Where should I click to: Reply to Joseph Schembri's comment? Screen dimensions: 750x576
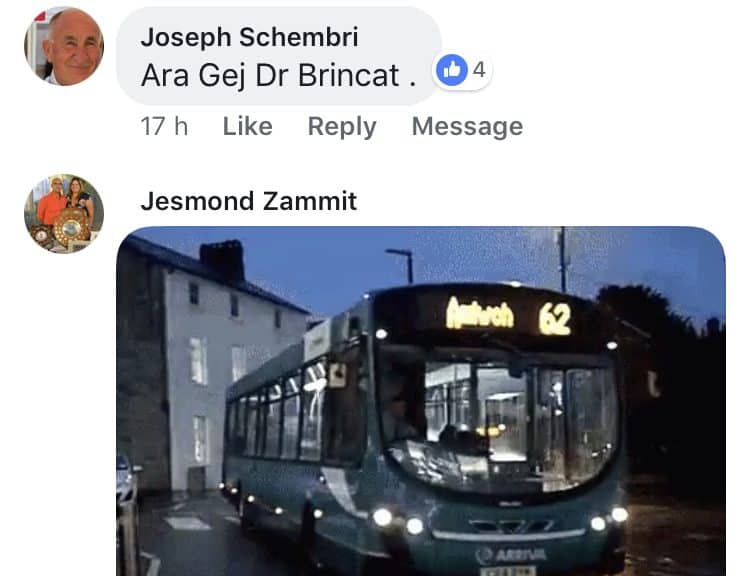[342, 127]
